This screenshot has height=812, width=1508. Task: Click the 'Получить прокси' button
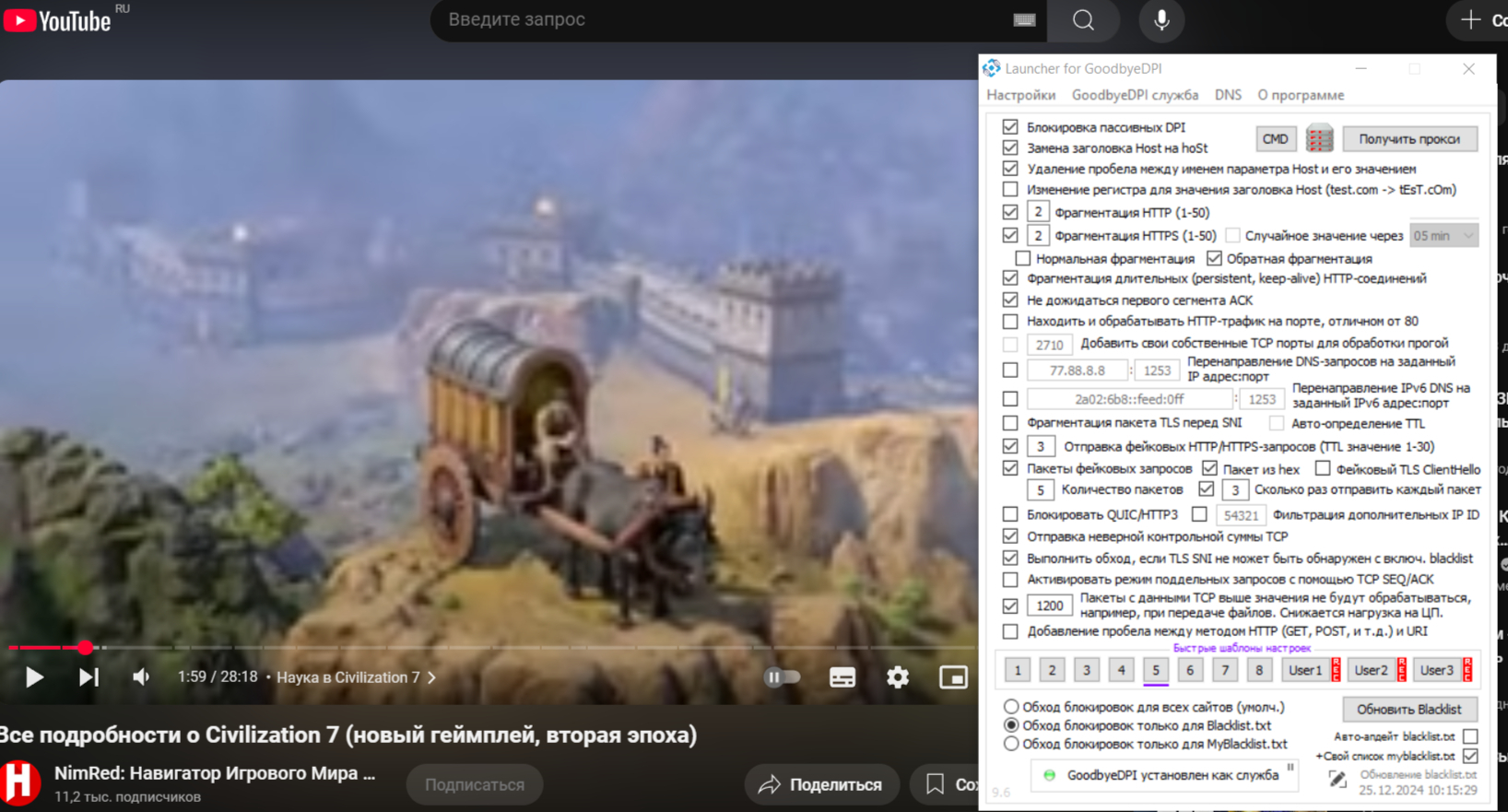point(1409,138)
